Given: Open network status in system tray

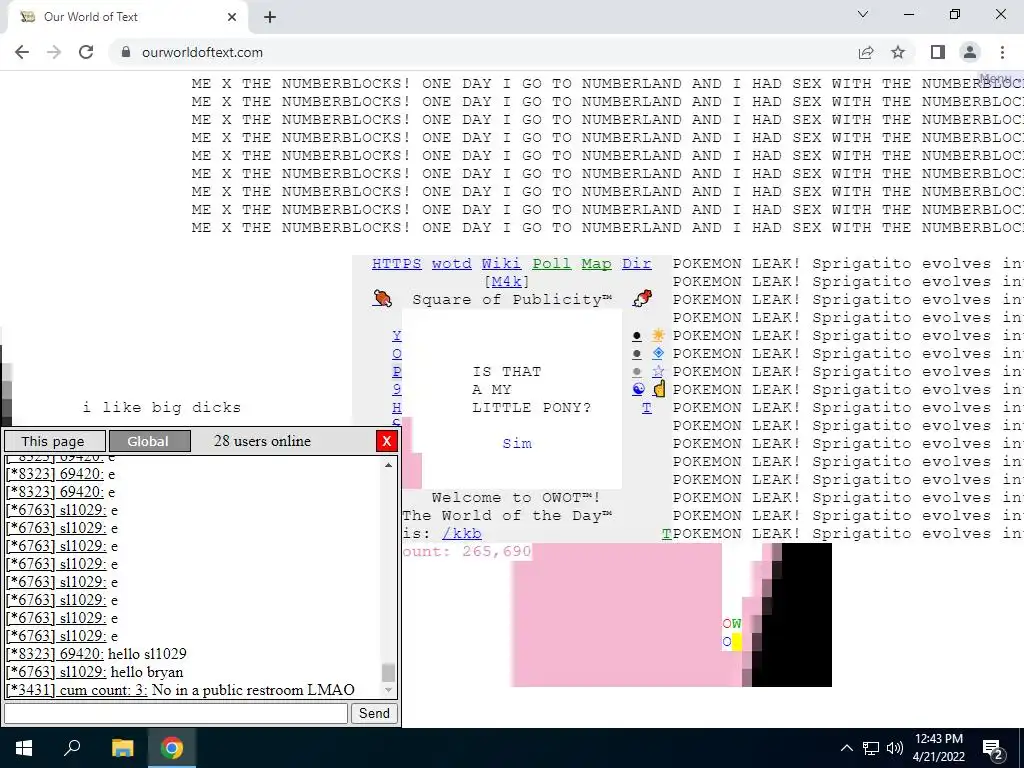Looking at the screenshot, I should (871, 748).
